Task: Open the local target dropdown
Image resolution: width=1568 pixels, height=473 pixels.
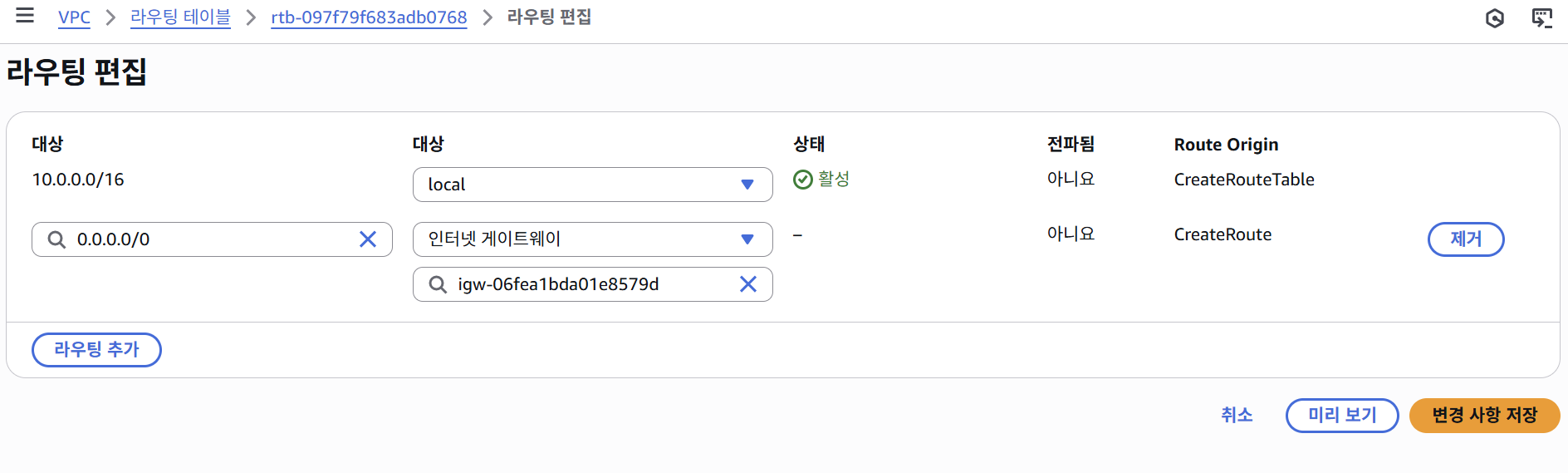Action: click(592, 185)
